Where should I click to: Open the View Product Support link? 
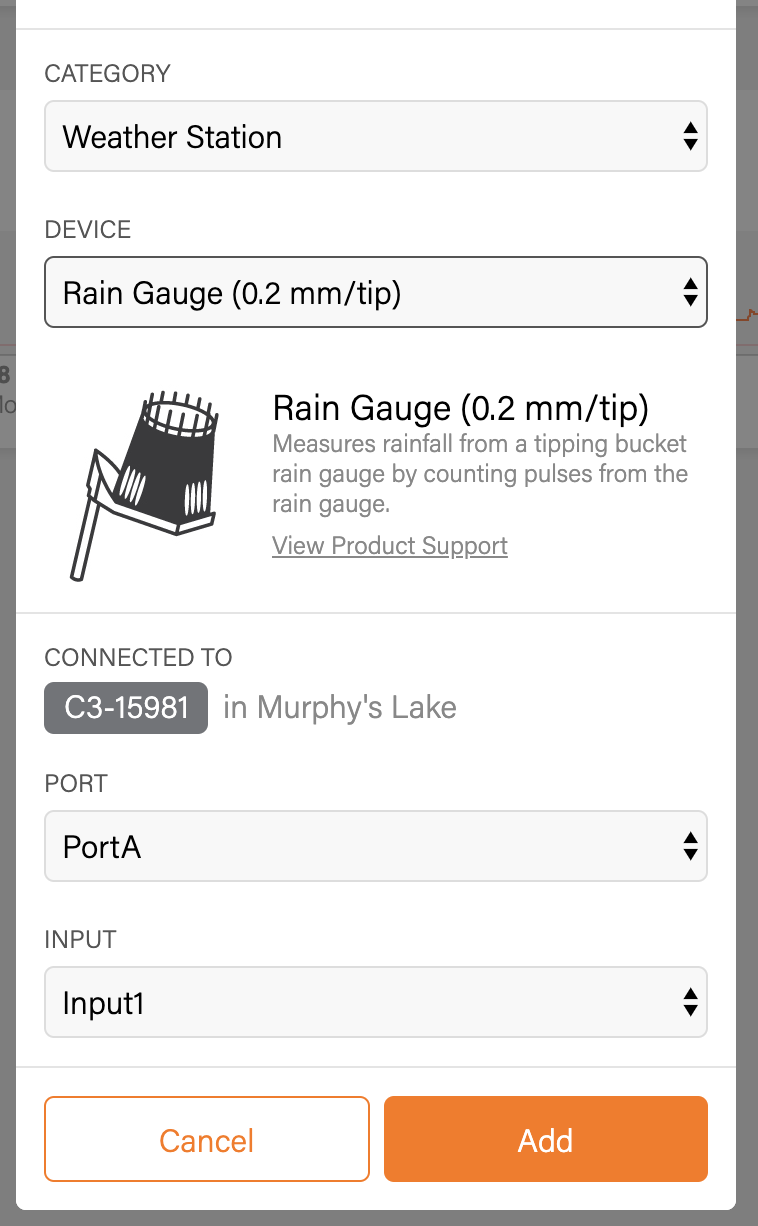[x=390, y=546]
